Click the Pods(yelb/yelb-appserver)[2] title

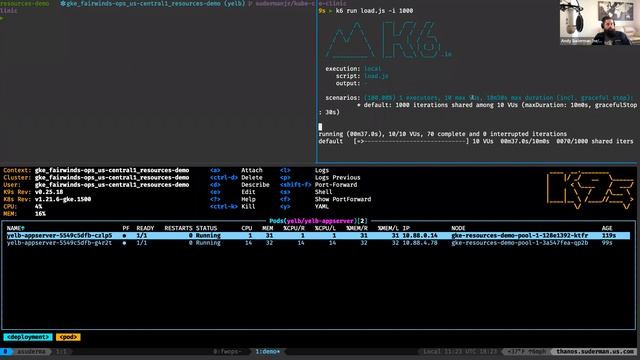point(318,221)
